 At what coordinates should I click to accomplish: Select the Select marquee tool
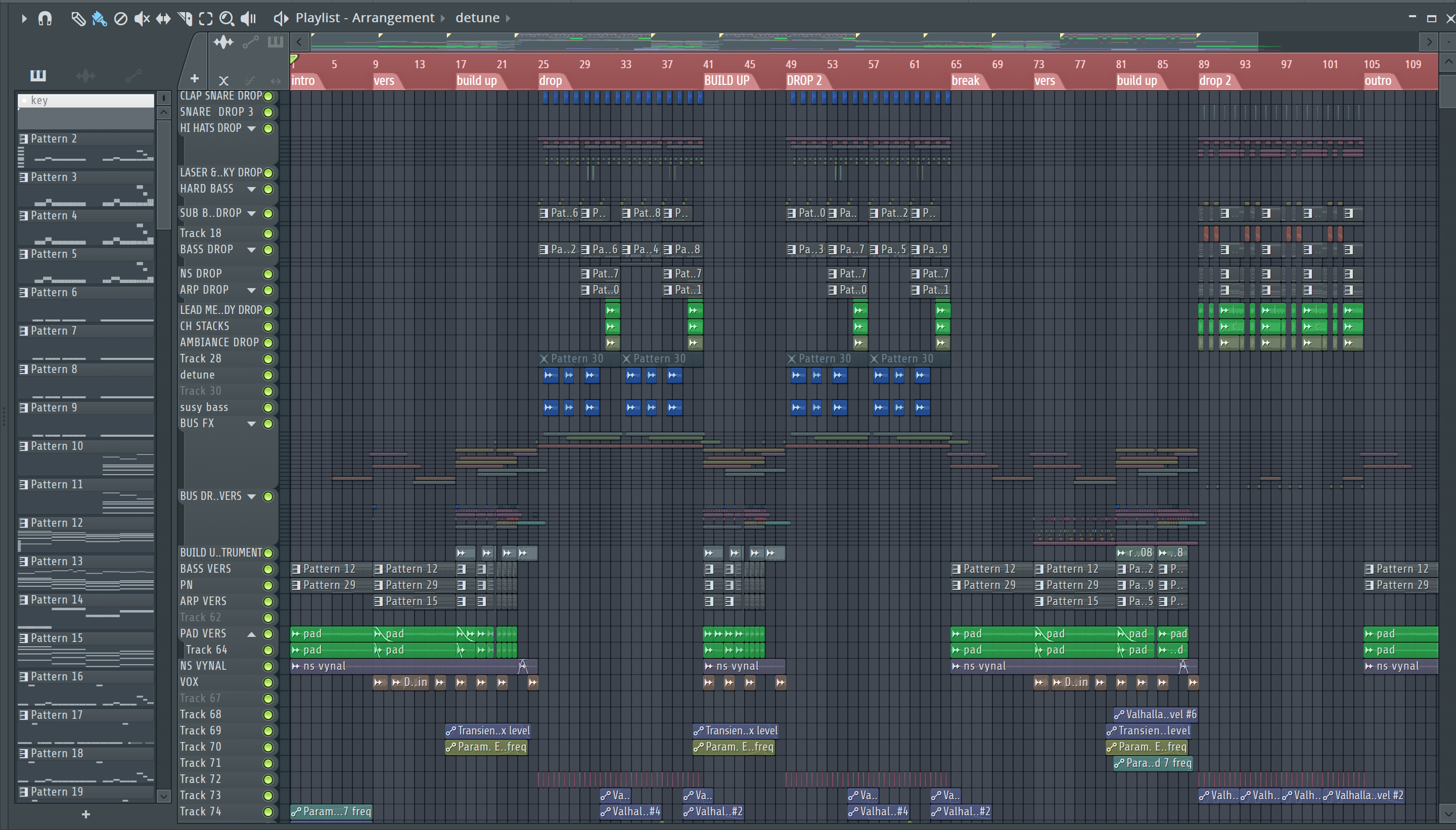pyautogui.click(x=205, y=19)
